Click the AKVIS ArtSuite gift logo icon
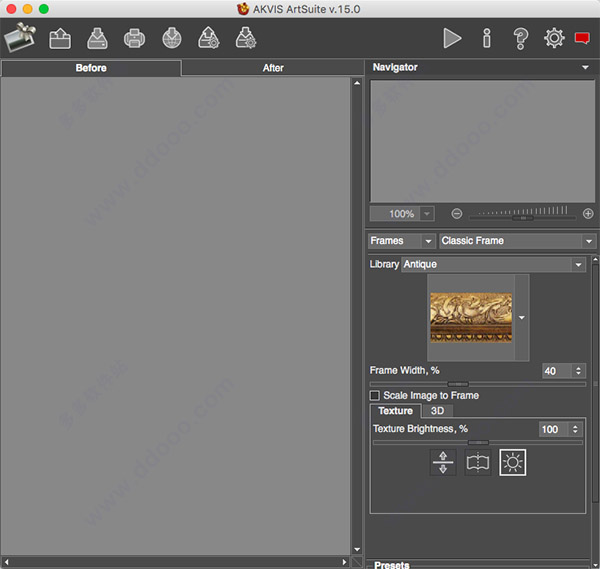This screenshot has width=600, height=569. [x=20, y=37]
